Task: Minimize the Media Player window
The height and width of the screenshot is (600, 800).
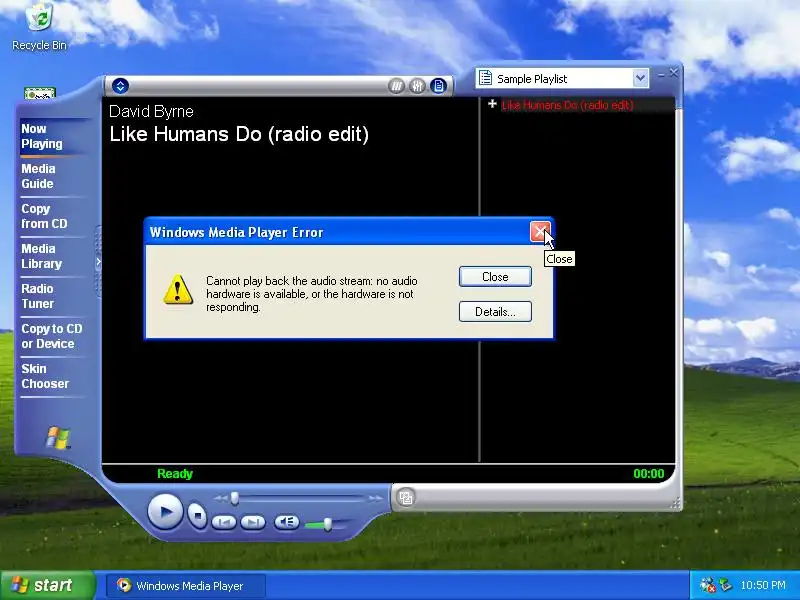Action: point(661,74)
